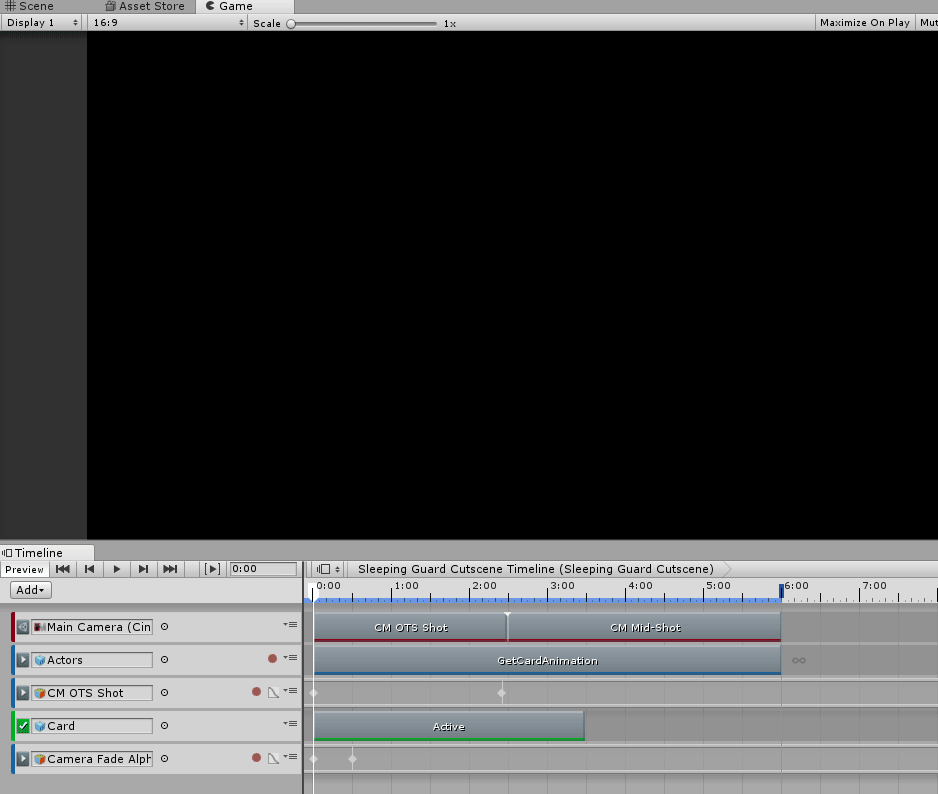The height and width of the screenshot is (794, 938).
Task: Select the Card binding field
Action: (x=92, y=726)
